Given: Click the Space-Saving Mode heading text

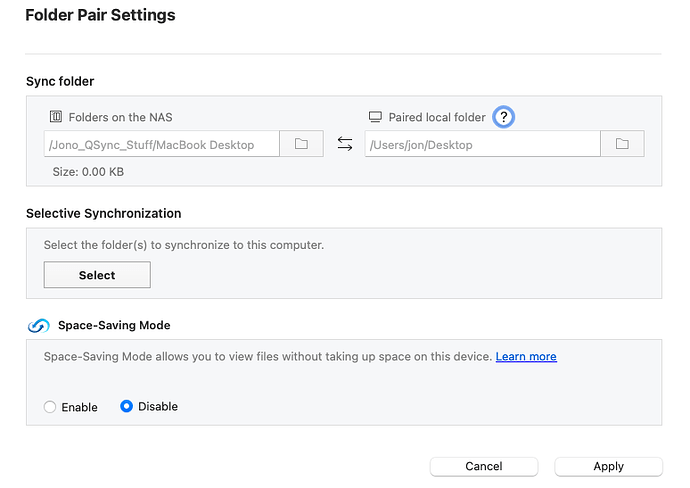Looking at the screenshot, I should tap(114, 325).
